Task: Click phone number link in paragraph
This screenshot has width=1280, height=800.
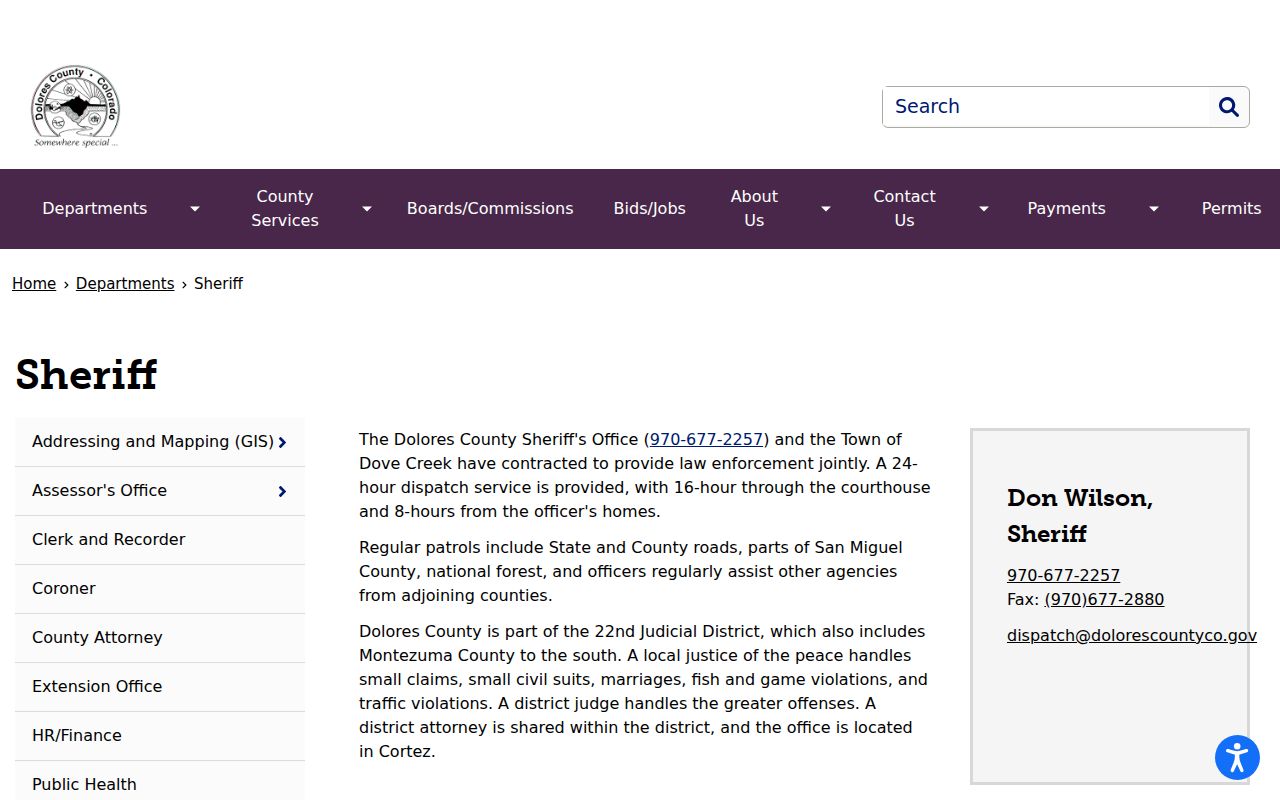Action: (x=707, y=439)
